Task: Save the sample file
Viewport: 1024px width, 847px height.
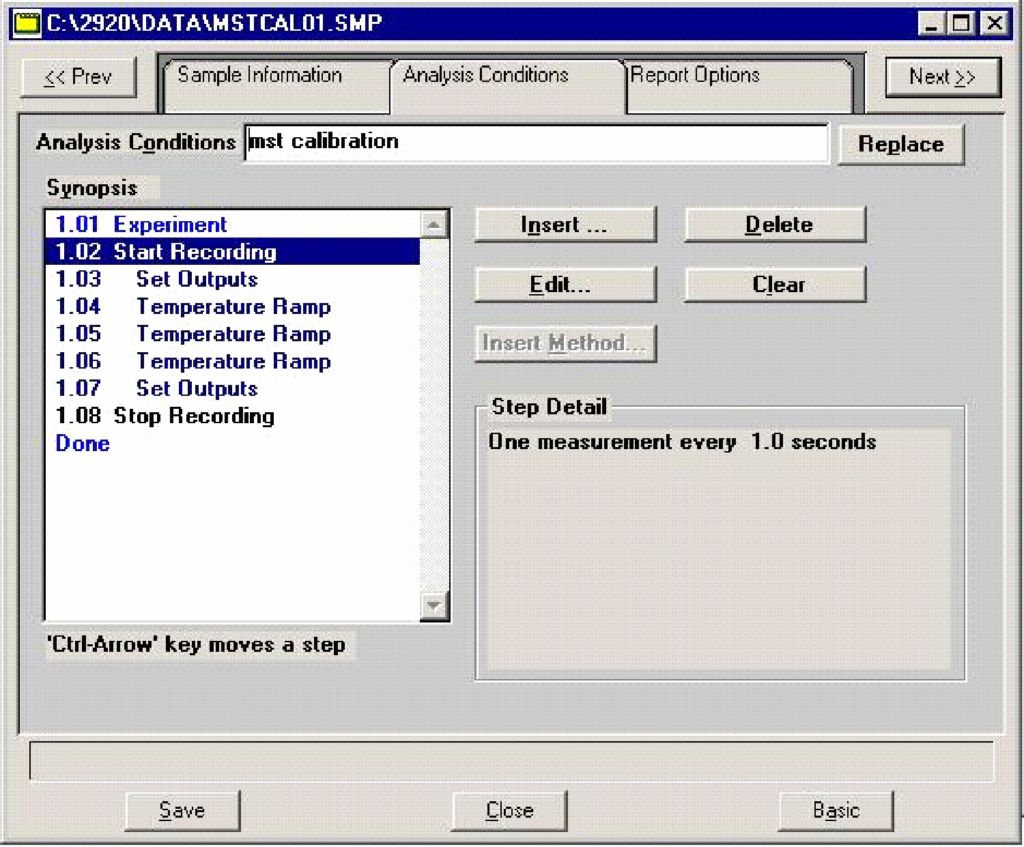Action: coord(182,811)
